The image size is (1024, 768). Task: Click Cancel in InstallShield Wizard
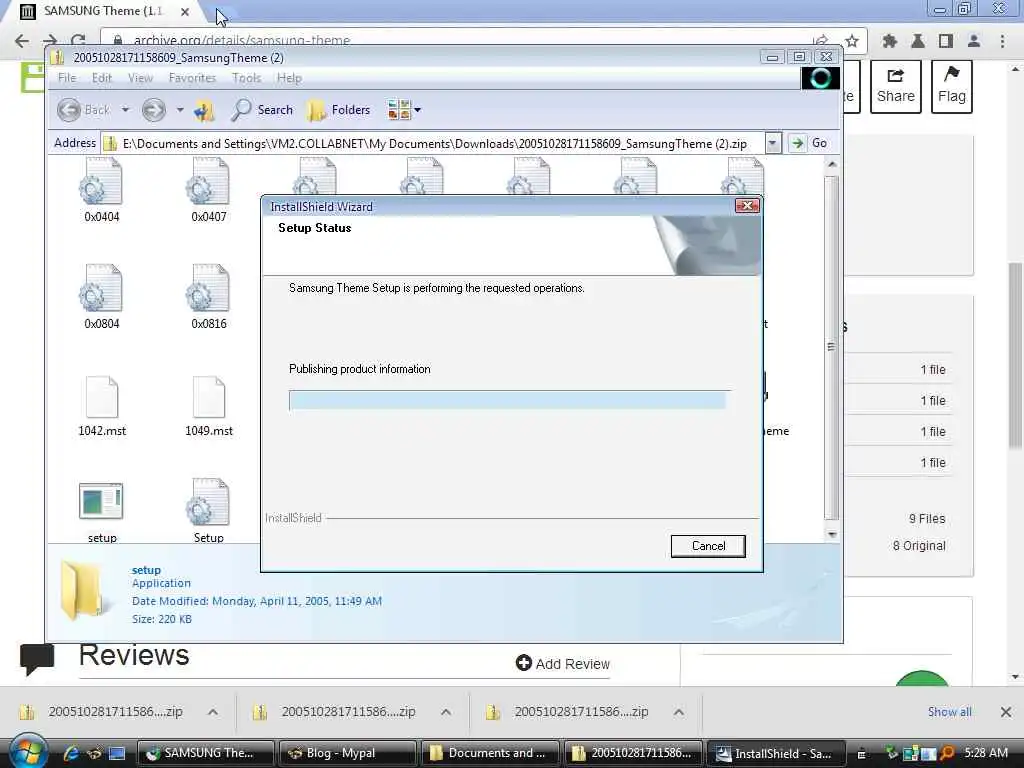708,546
